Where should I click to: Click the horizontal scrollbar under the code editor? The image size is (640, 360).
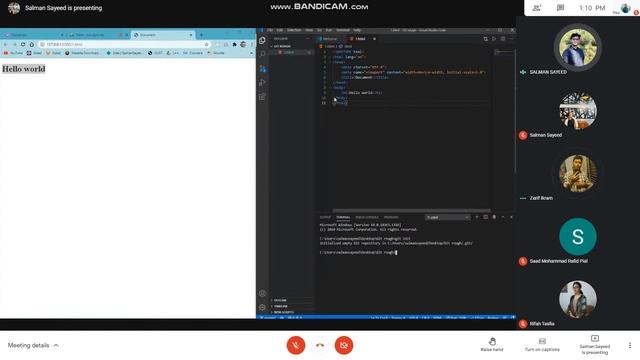(x=411, y=211)
